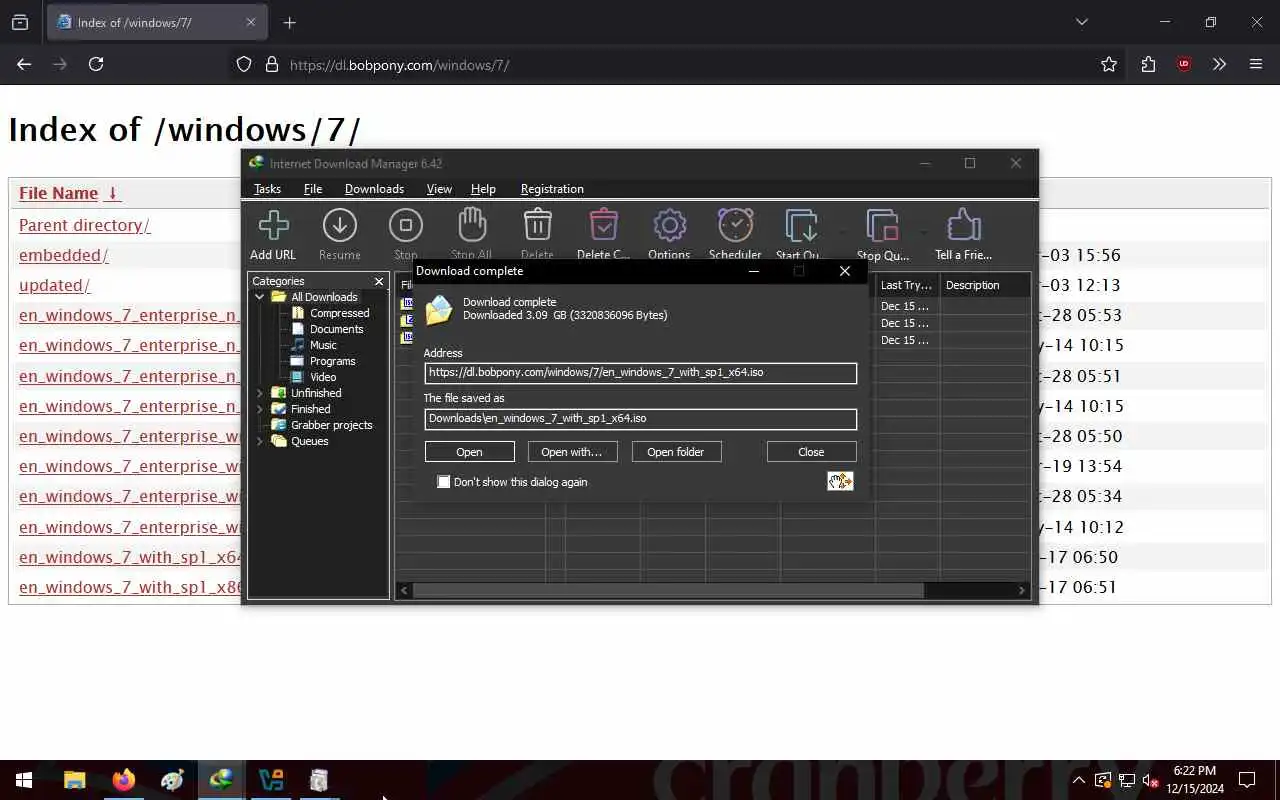Click the scrollbar's right arrow in IDM list

1022,591
